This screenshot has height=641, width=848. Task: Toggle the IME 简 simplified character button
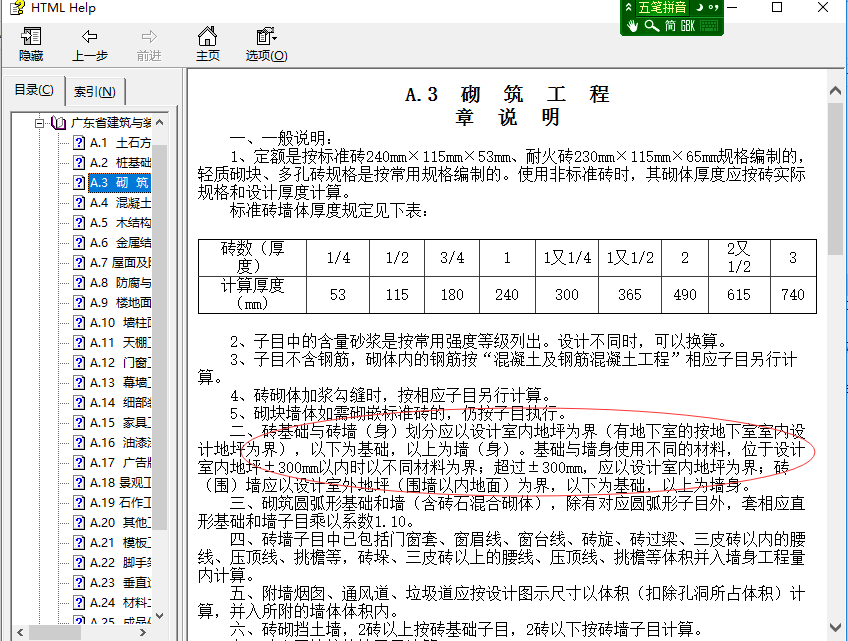click(670, 25)
